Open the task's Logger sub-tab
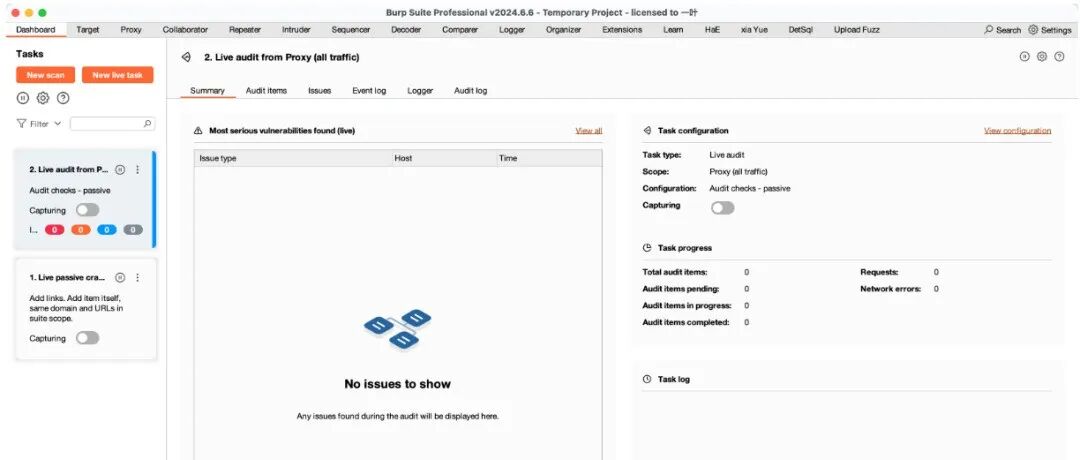The image size is (1080, 460). [x=420, y=90]
